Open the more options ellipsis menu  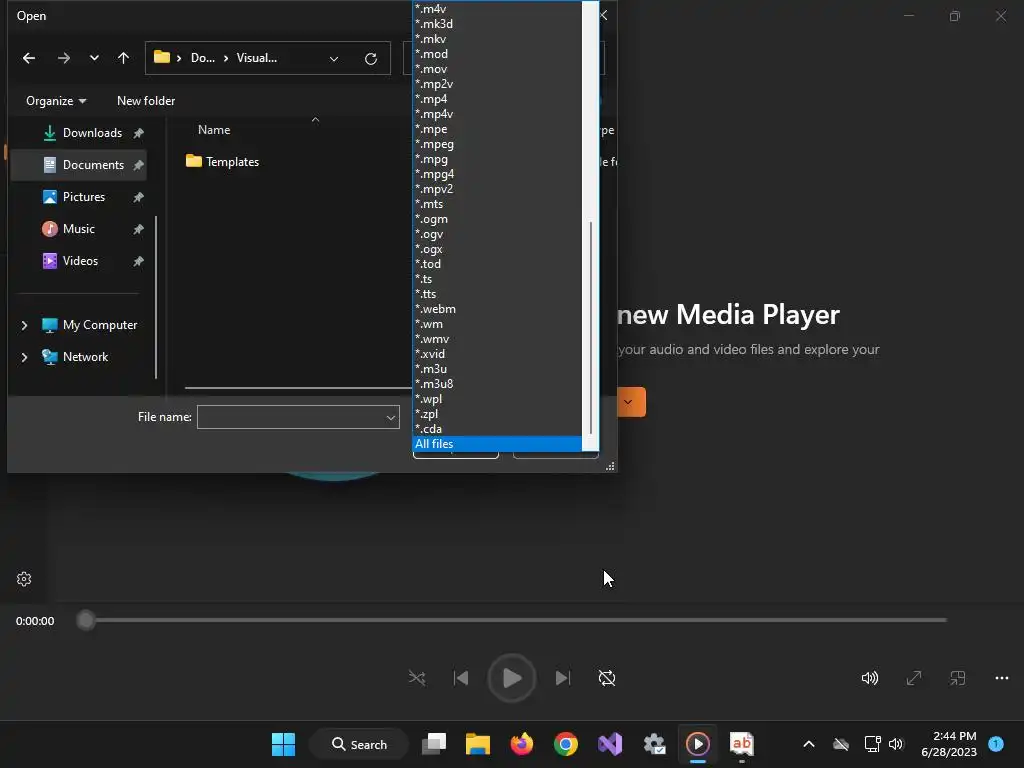point(1002,678)
